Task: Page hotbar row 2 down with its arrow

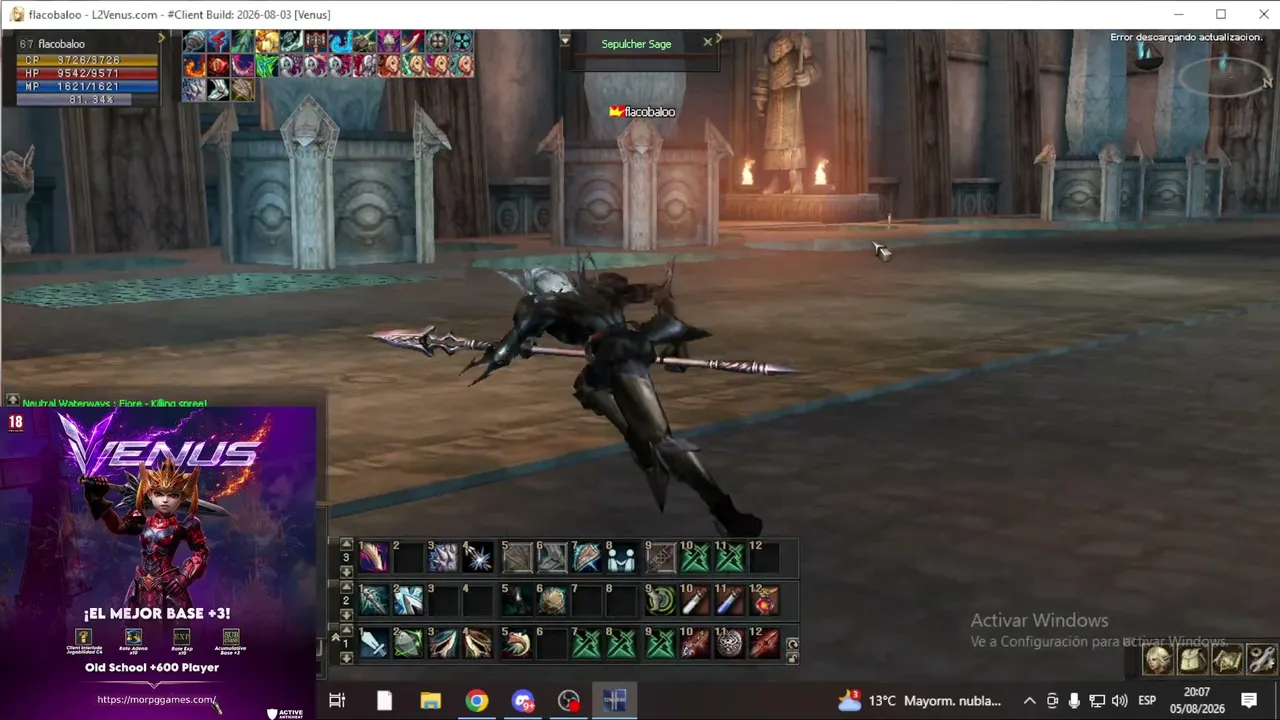Action: click(x=347, y=614)
